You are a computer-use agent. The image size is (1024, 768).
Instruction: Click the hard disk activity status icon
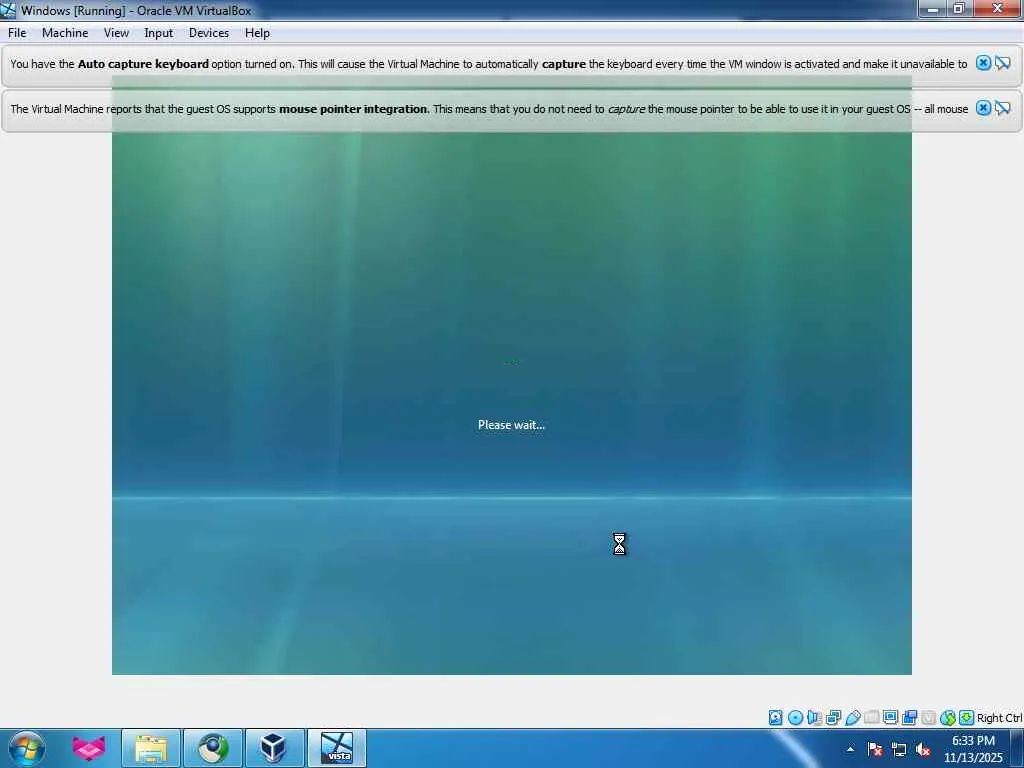point(775,718)
